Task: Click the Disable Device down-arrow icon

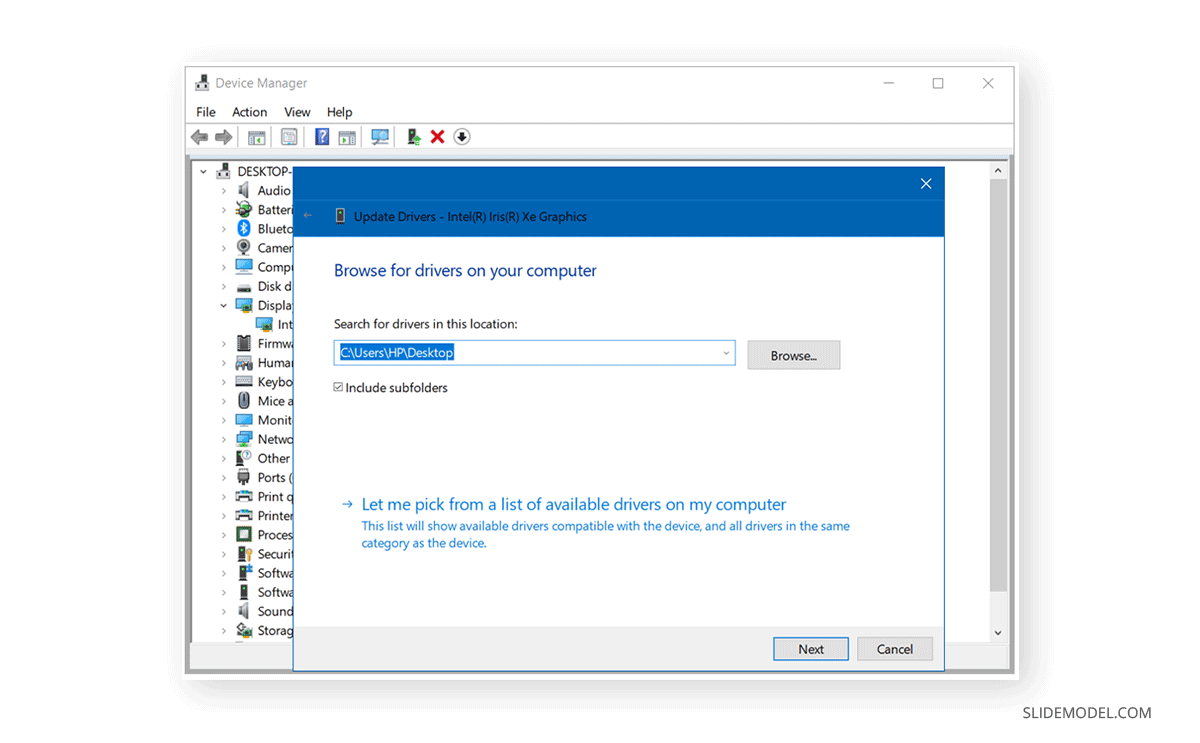Action: click(461, 136)
